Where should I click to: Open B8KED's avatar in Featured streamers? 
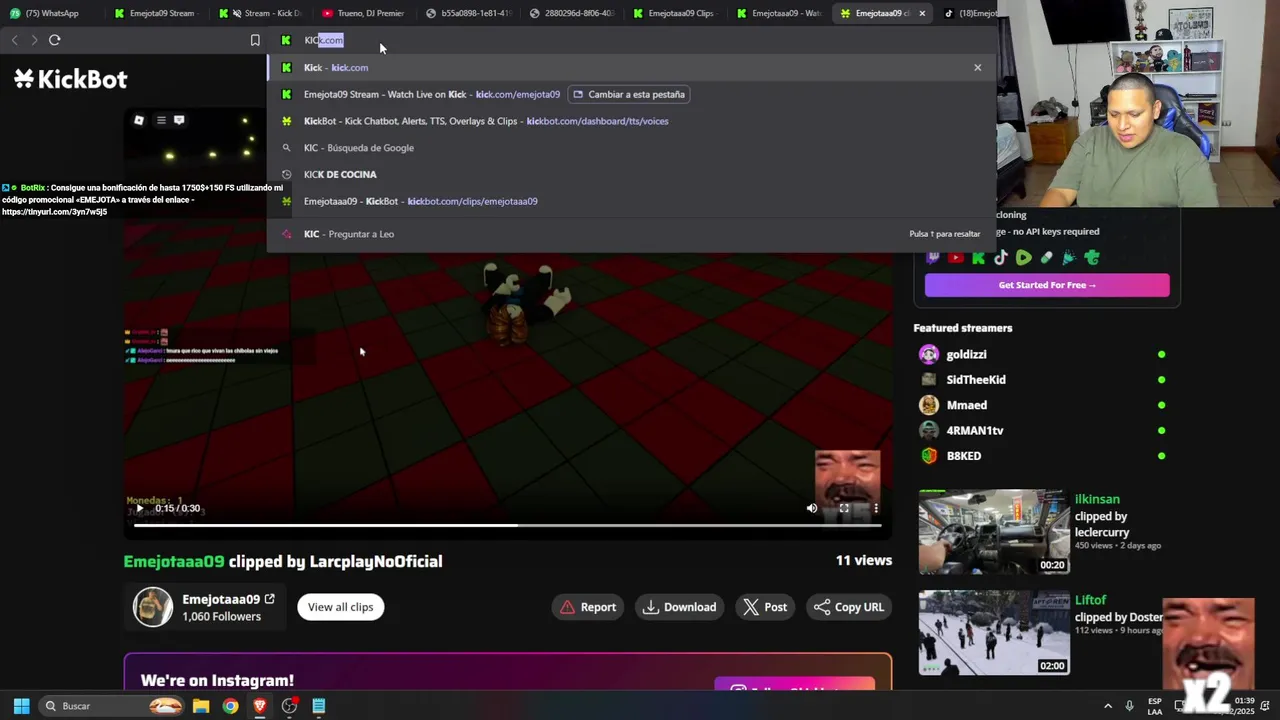tap(929, 456)
